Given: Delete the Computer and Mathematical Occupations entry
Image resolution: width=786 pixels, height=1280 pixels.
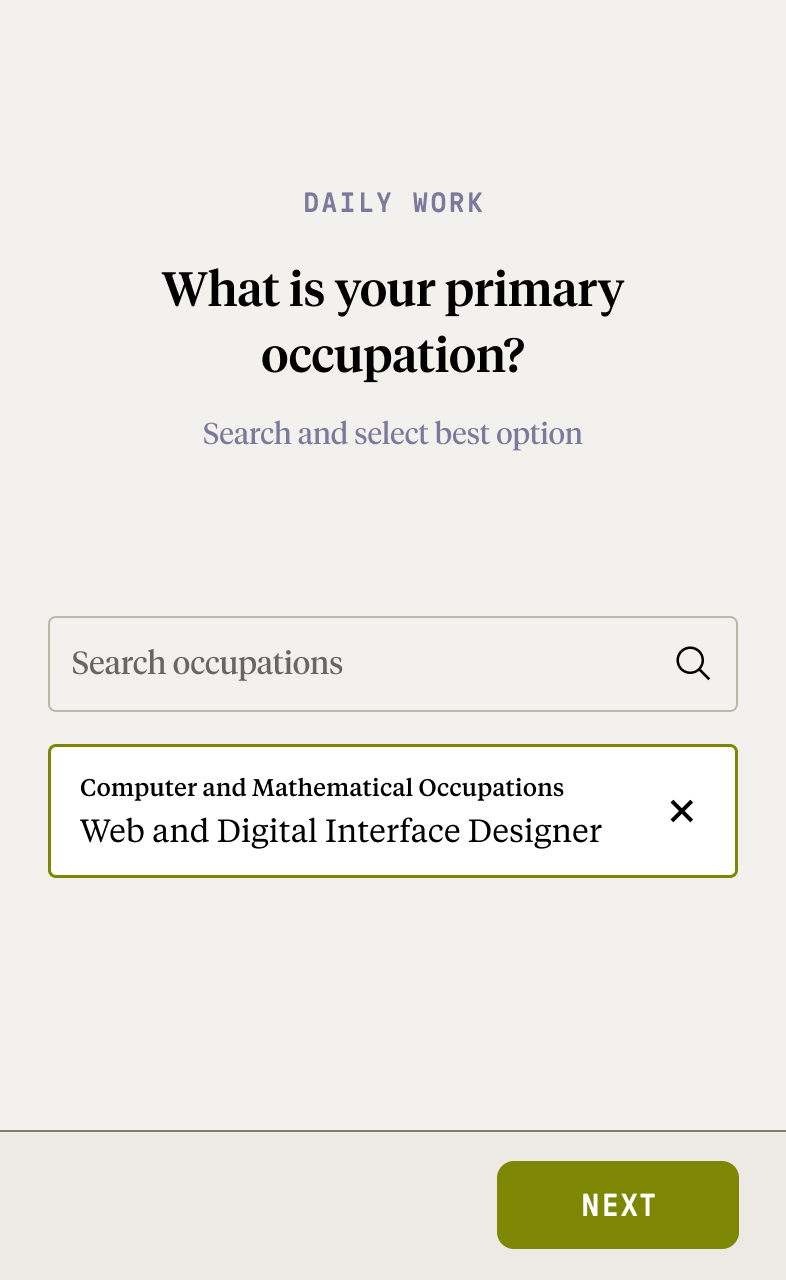Looking at the screenshot, I should point(682,811).
